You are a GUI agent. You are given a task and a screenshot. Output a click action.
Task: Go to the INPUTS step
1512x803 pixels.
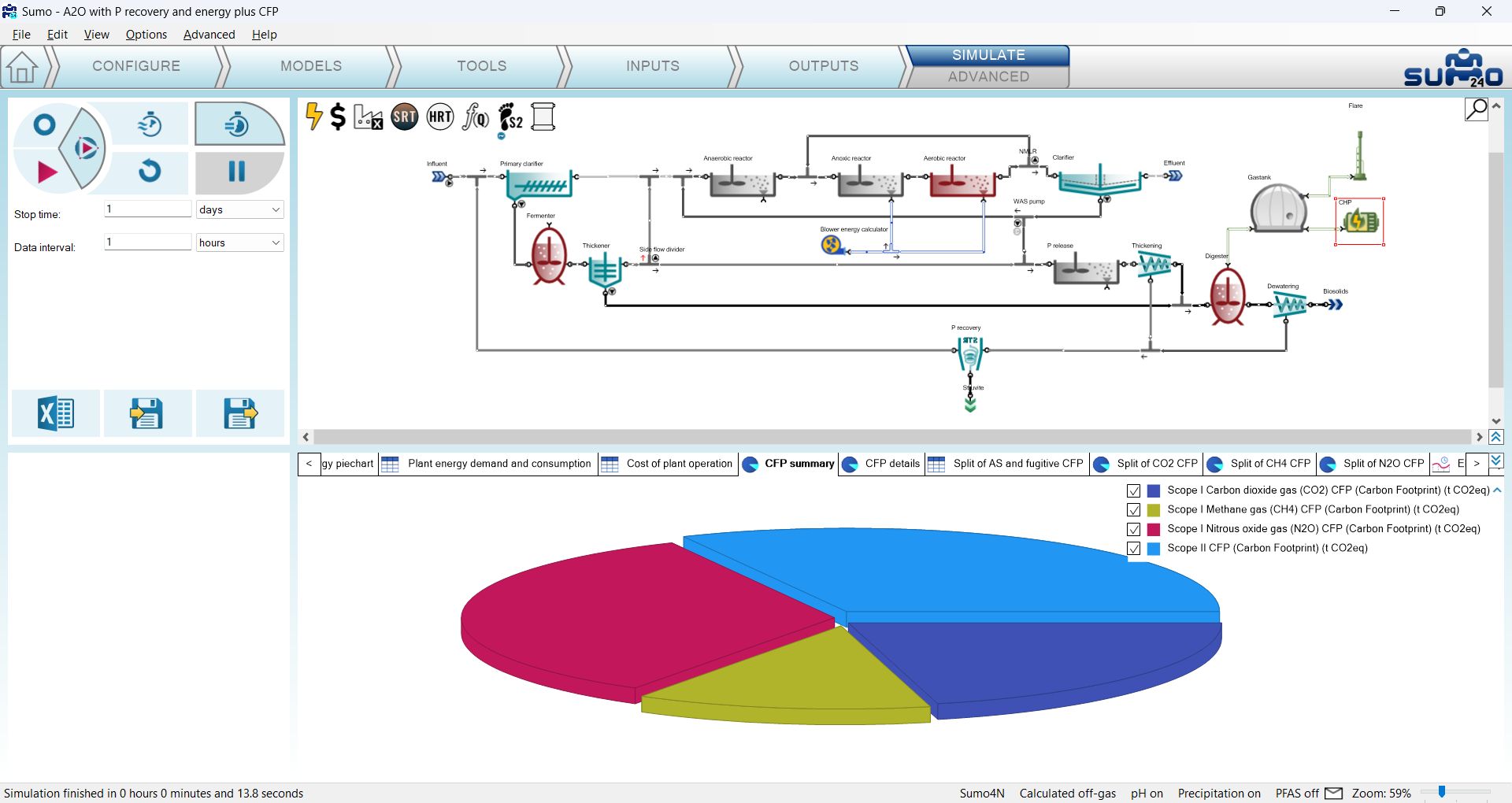click(653, 66)
